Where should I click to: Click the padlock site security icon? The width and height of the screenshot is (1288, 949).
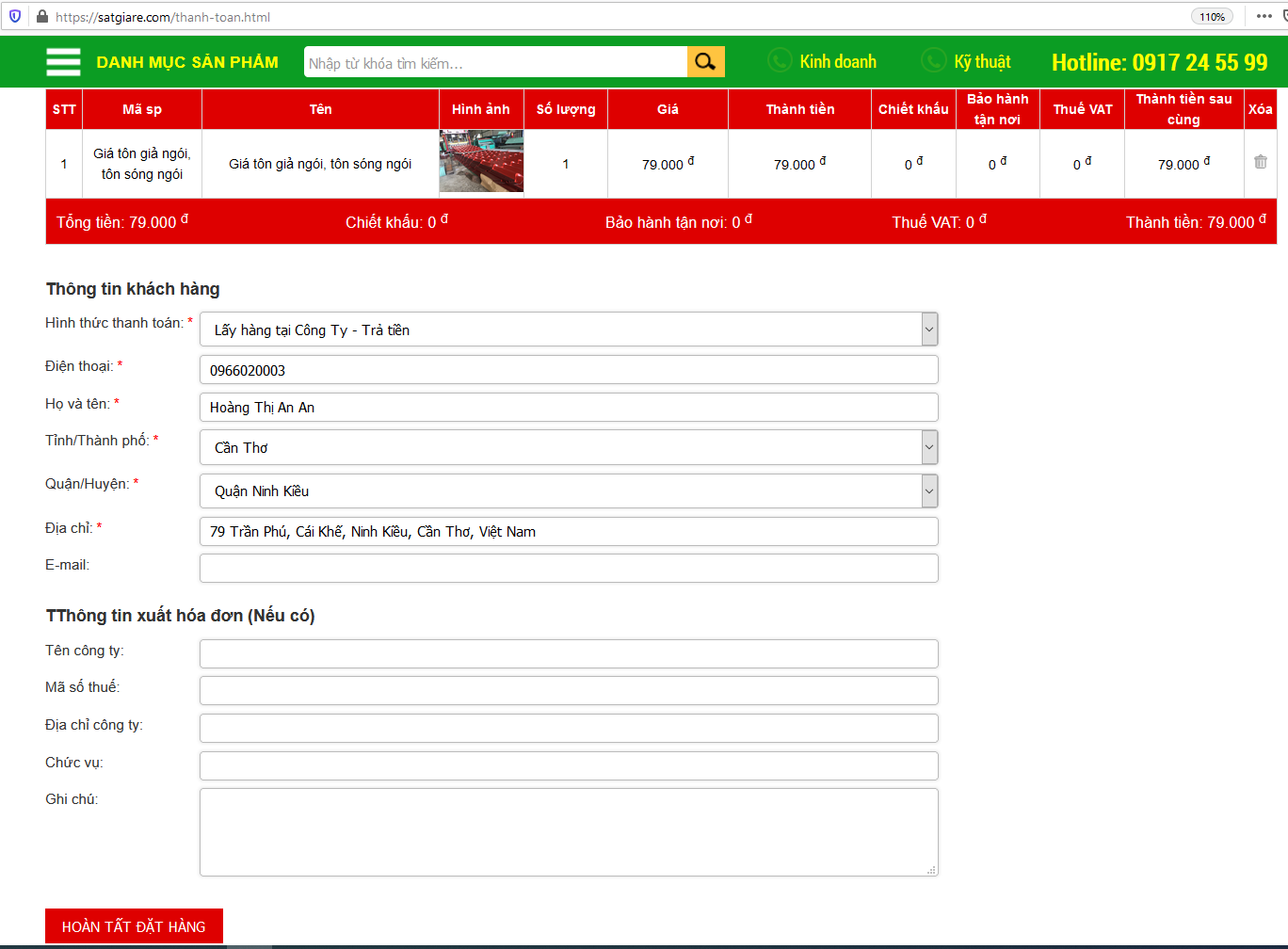[41, 17]
